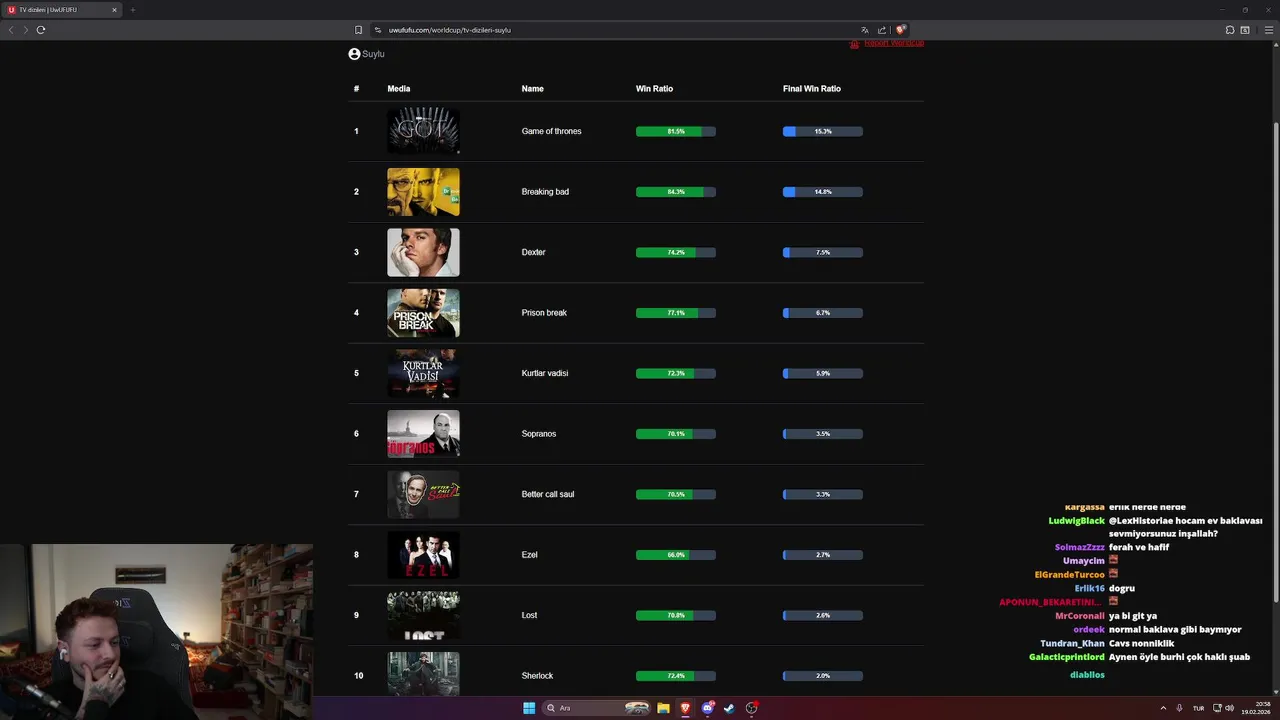This screenshot has width=1280, height=720.
Task: Click Dexter's green win ratio bar
Action: (x=676, y=252)
